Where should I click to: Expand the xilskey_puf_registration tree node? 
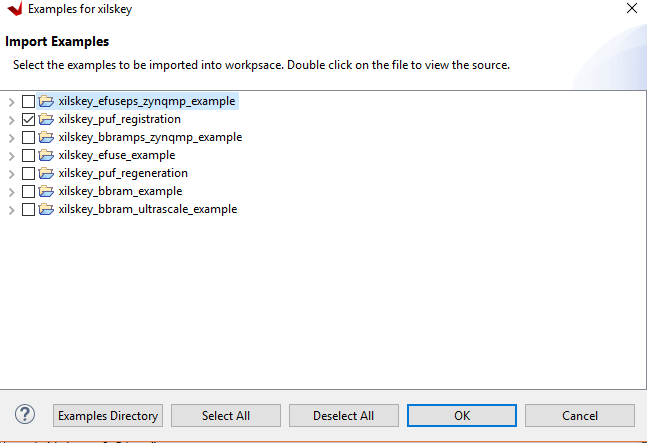(12, 120)
